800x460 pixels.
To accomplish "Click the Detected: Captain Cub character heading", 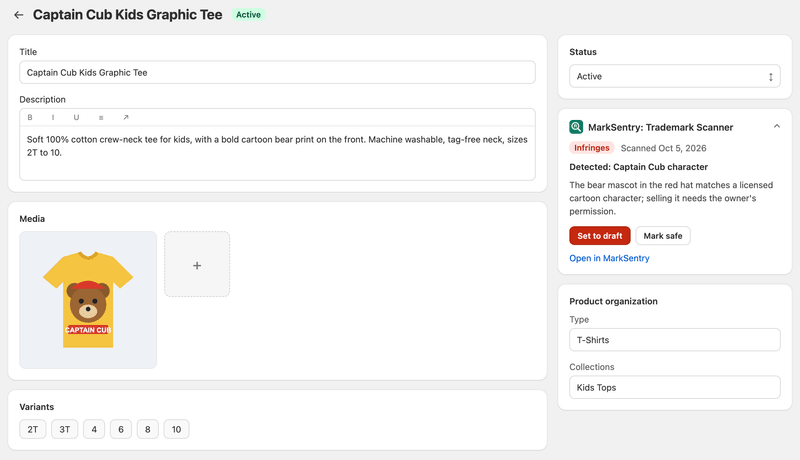I will click(638, 167).
